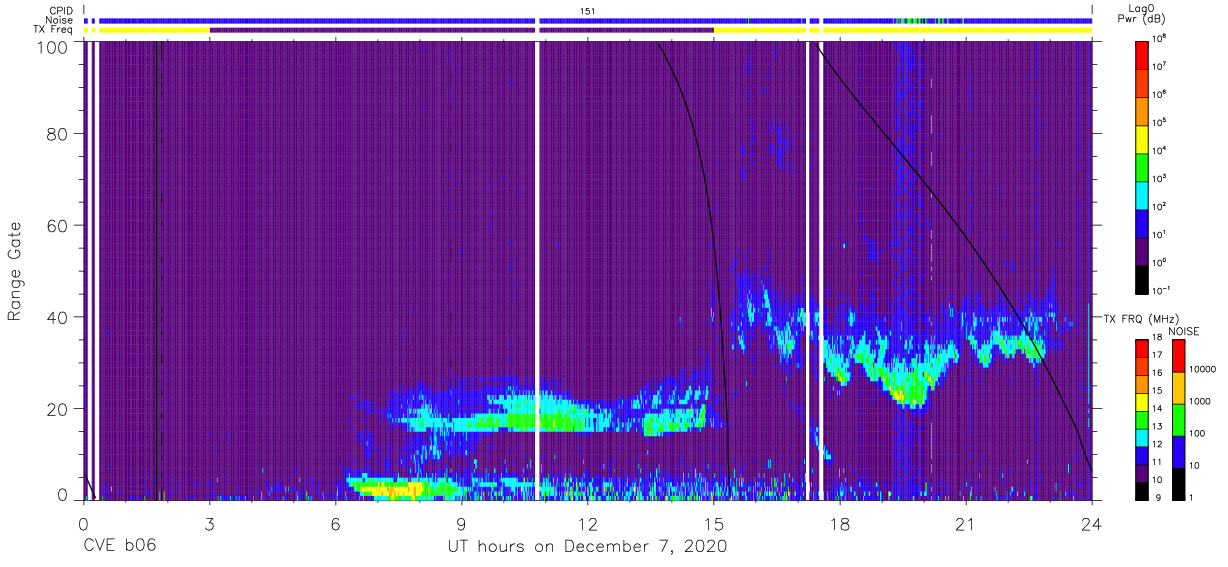Screen dimensions: 1228x567
Task: Click the red segment of Lag0 power colorbar
Action: tap(1143, 54)
